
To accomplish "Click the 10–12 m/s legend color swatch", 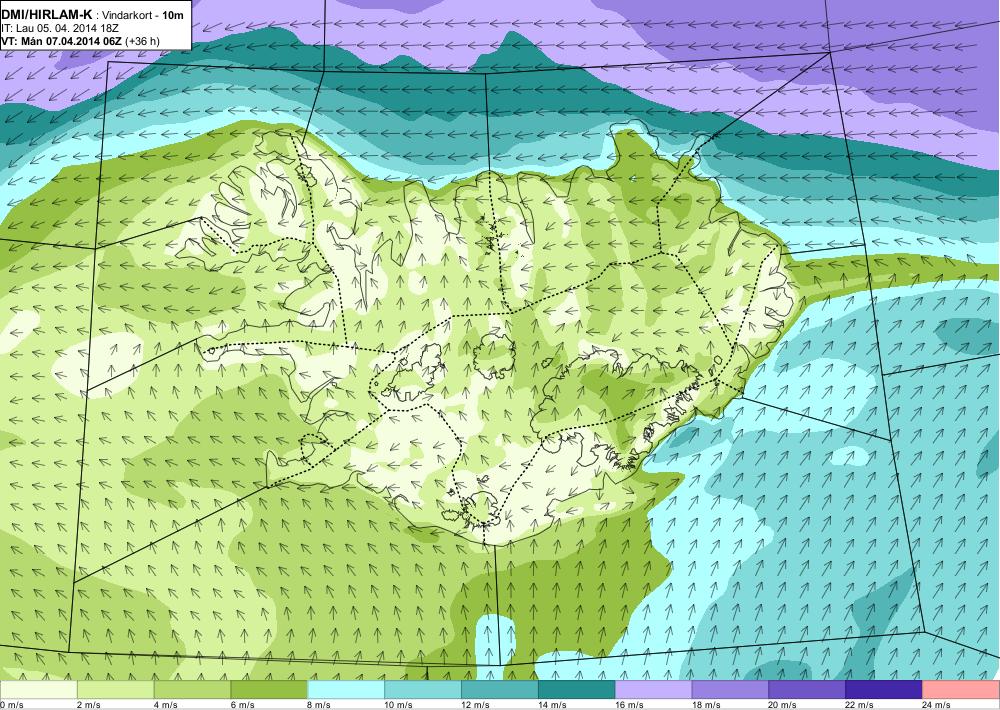I will pos(423,690).
